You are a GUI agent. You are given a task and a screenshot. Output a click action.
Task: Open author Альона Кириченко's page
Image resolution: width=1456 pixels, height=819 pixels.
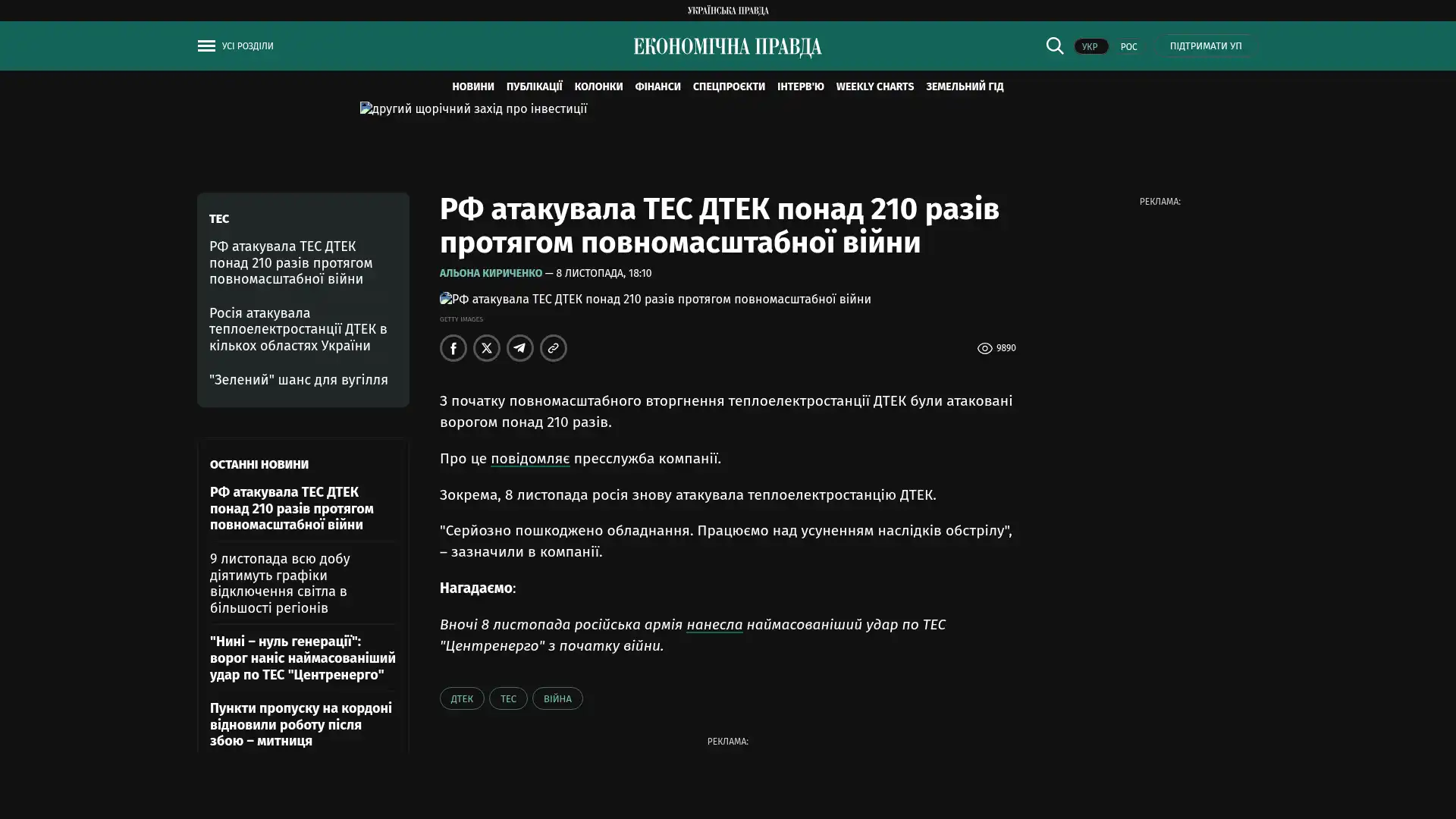[491, 273]
